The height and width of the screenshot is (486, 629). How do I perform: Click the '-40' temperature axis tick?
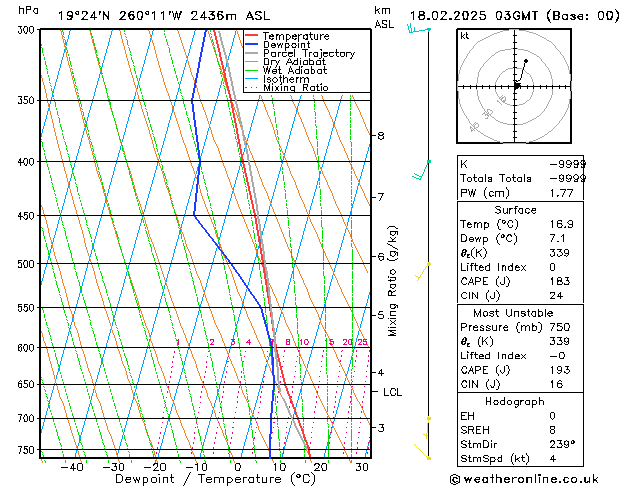tap(72, 467)
